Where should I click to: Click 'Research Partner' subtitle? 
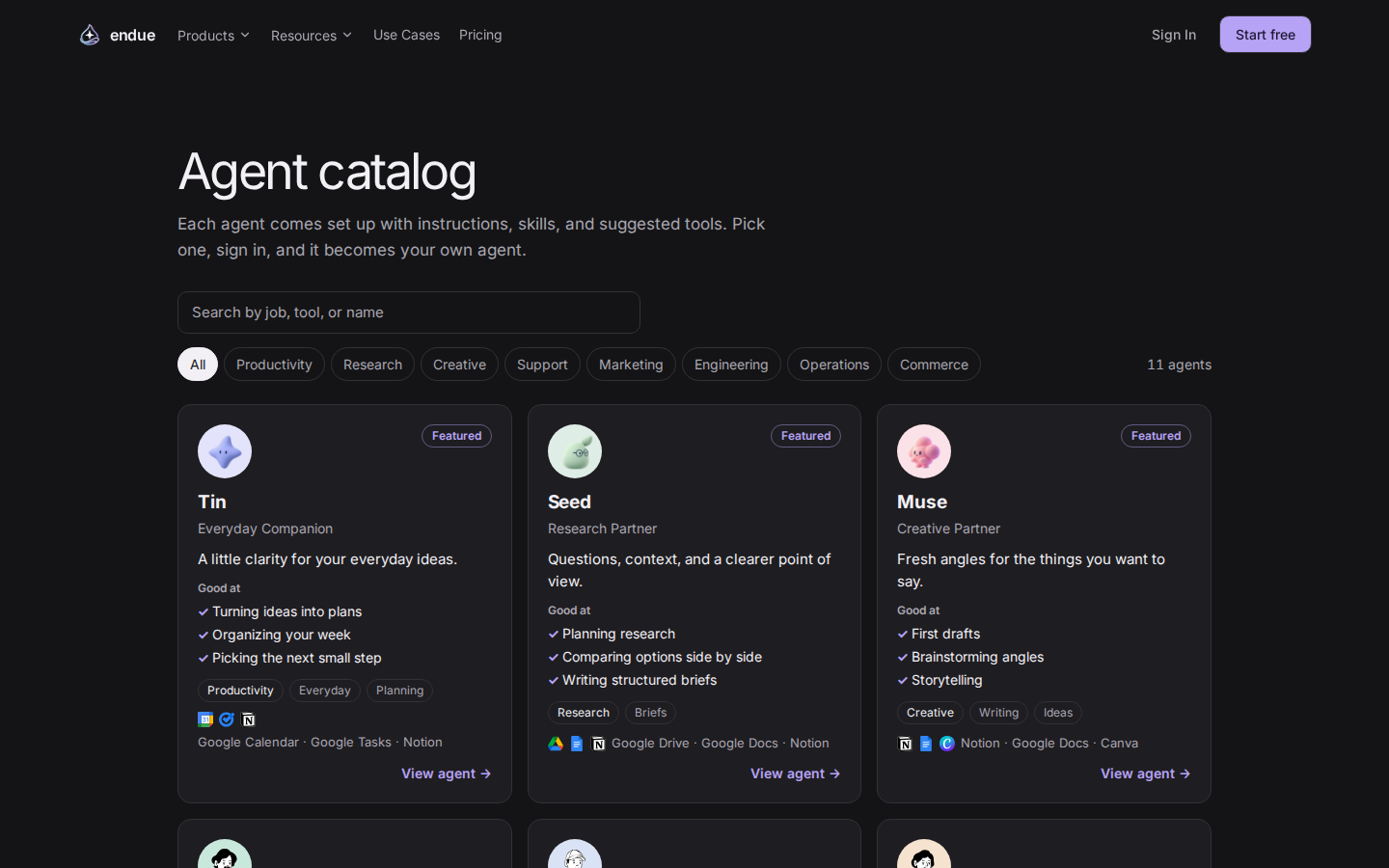click(602, 529)
